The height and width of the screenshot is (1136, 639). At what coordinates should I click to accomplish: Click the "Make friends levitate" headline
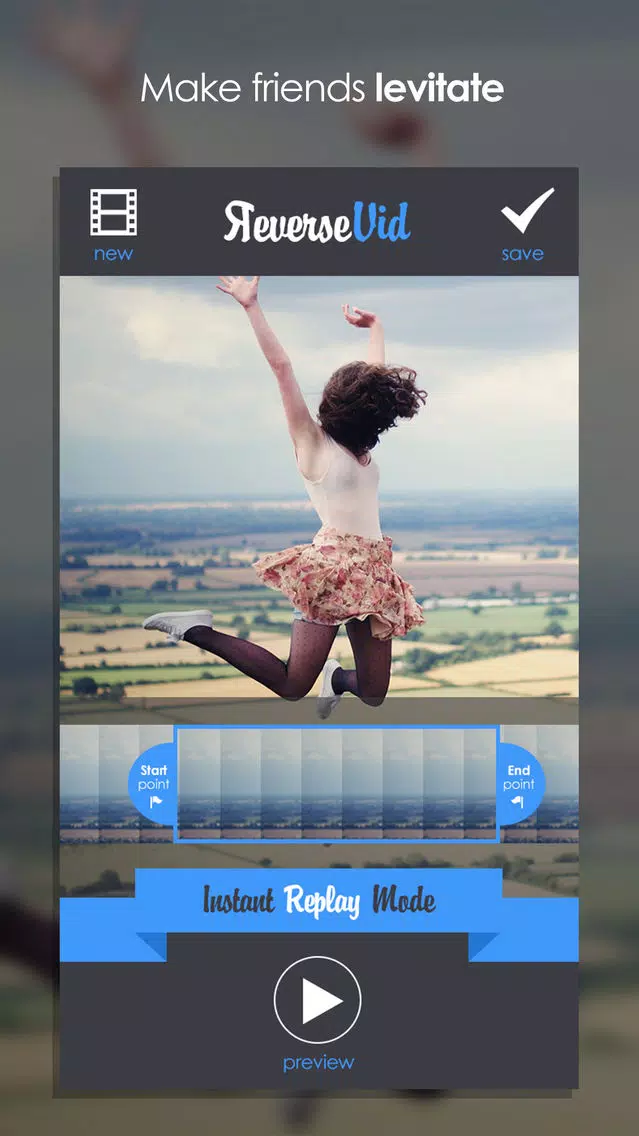[x=321, y=89]
